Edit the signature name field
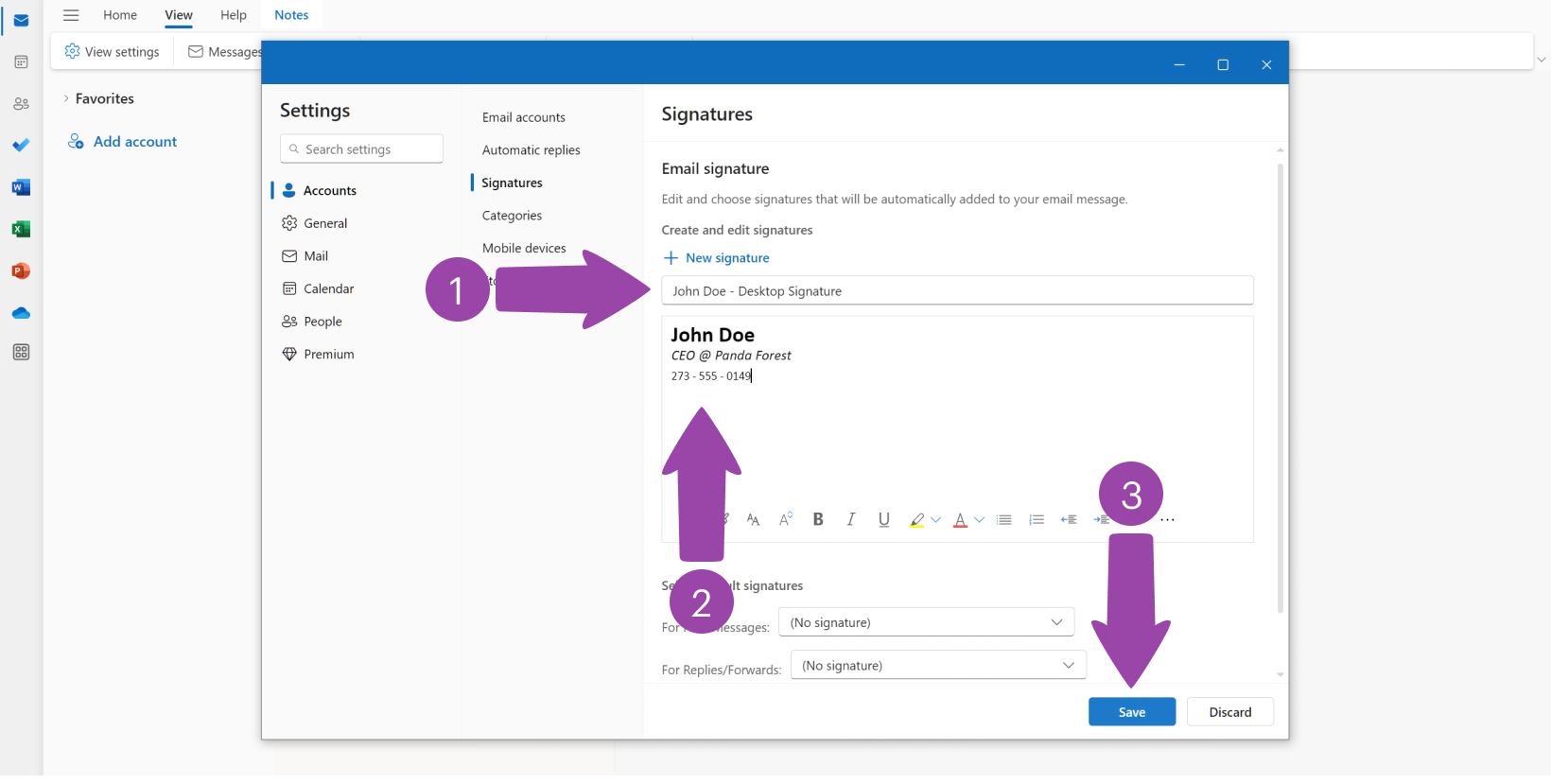1551x784 pixels. pyautogui.click(x=957, y=290)
